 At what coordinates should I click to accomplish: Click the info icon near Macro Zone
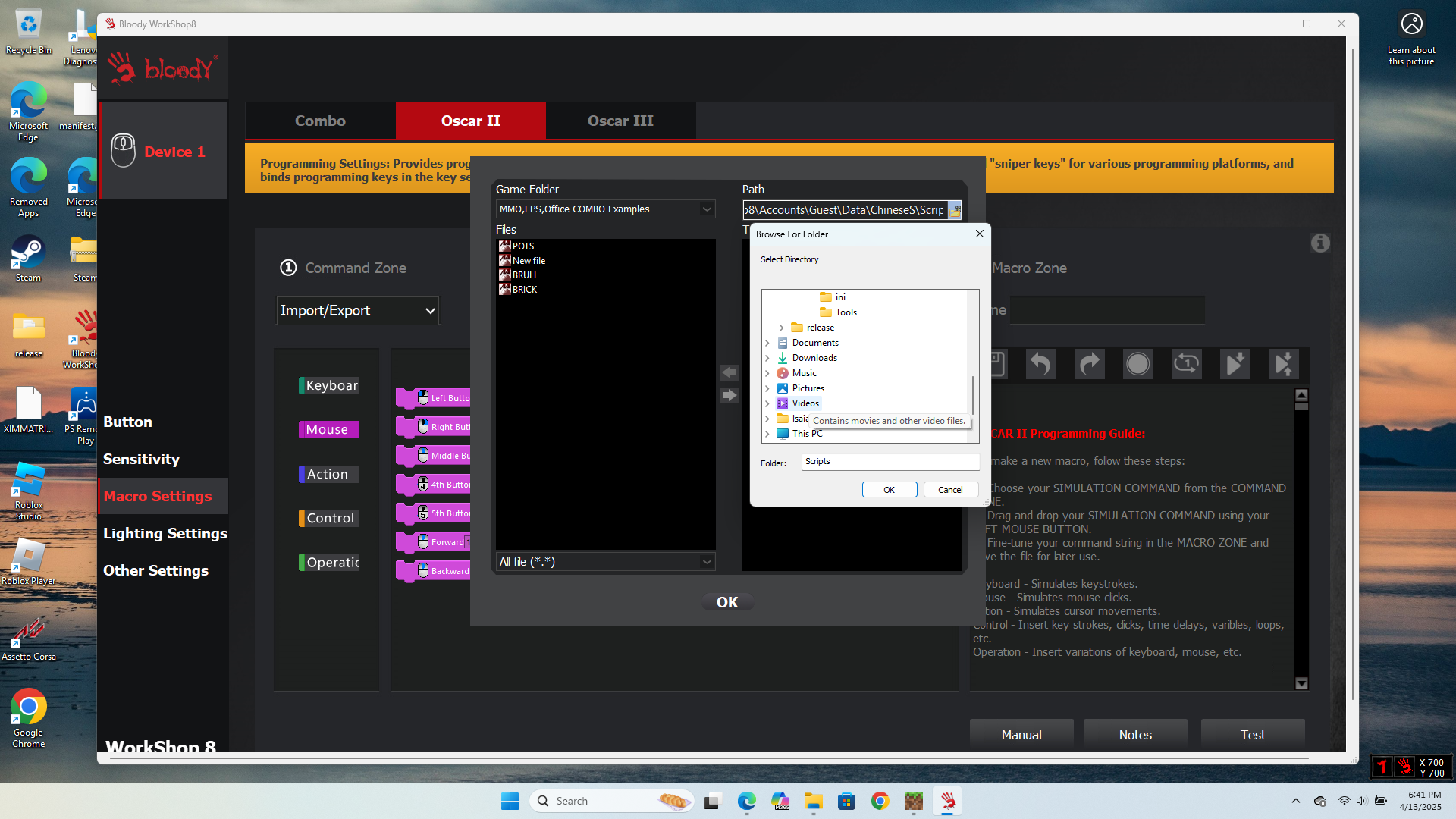pyautogui.click(x=1320, y=243)
